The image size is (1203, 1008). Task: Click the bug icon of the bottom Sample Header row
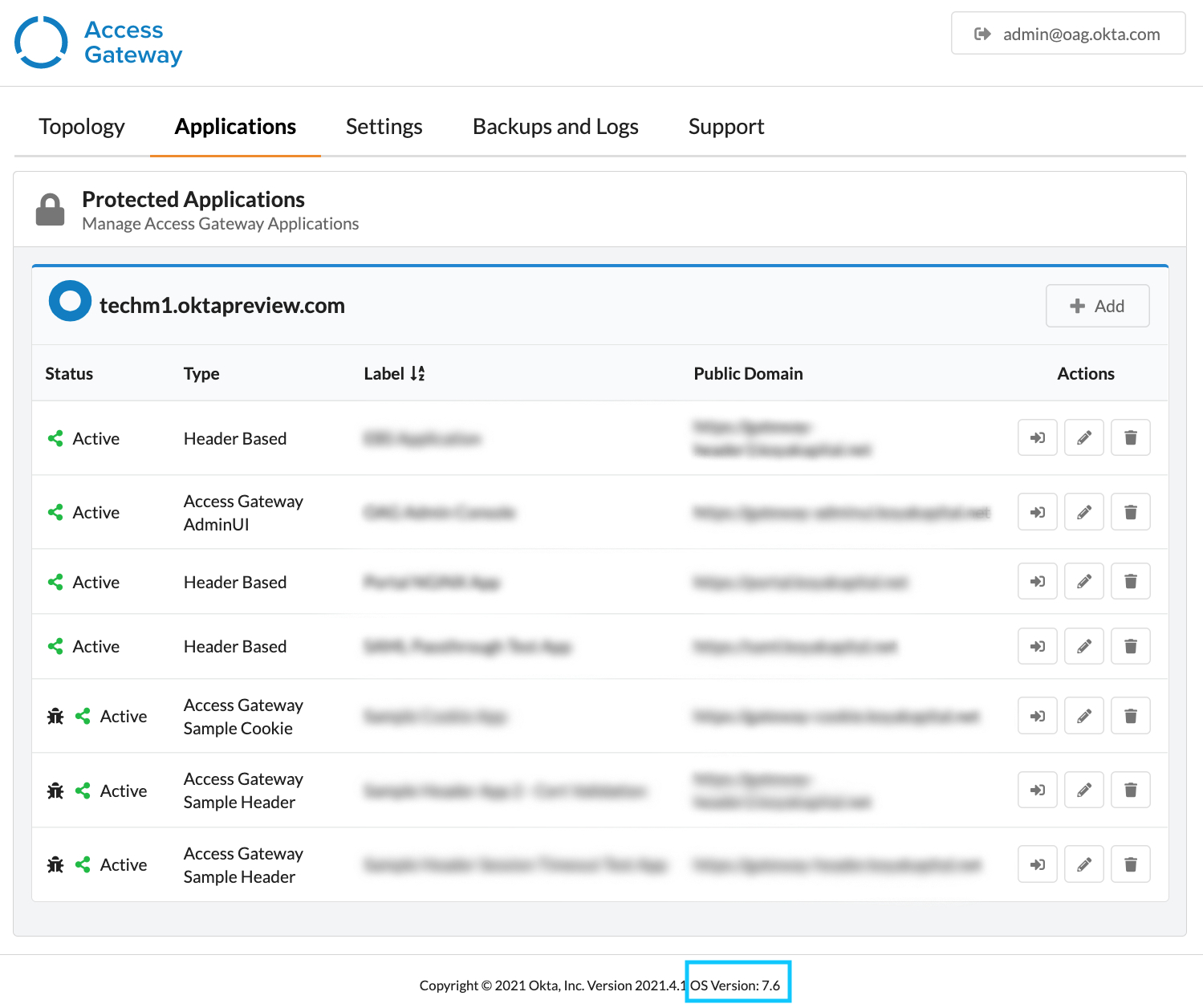tap(55, 864)
